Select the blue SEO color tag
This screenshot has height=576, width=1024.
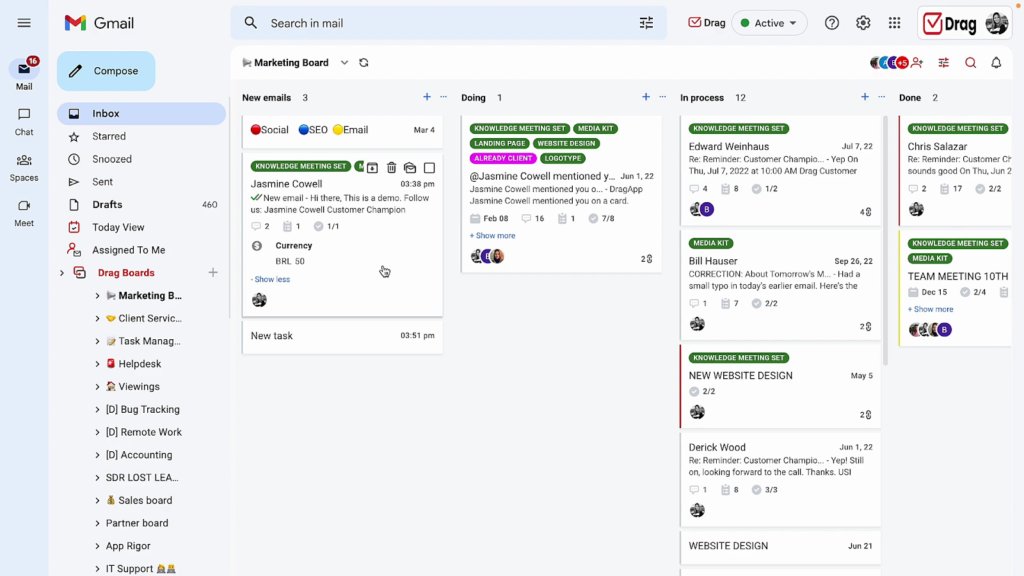pyautogui.click(x=313, y=129)
